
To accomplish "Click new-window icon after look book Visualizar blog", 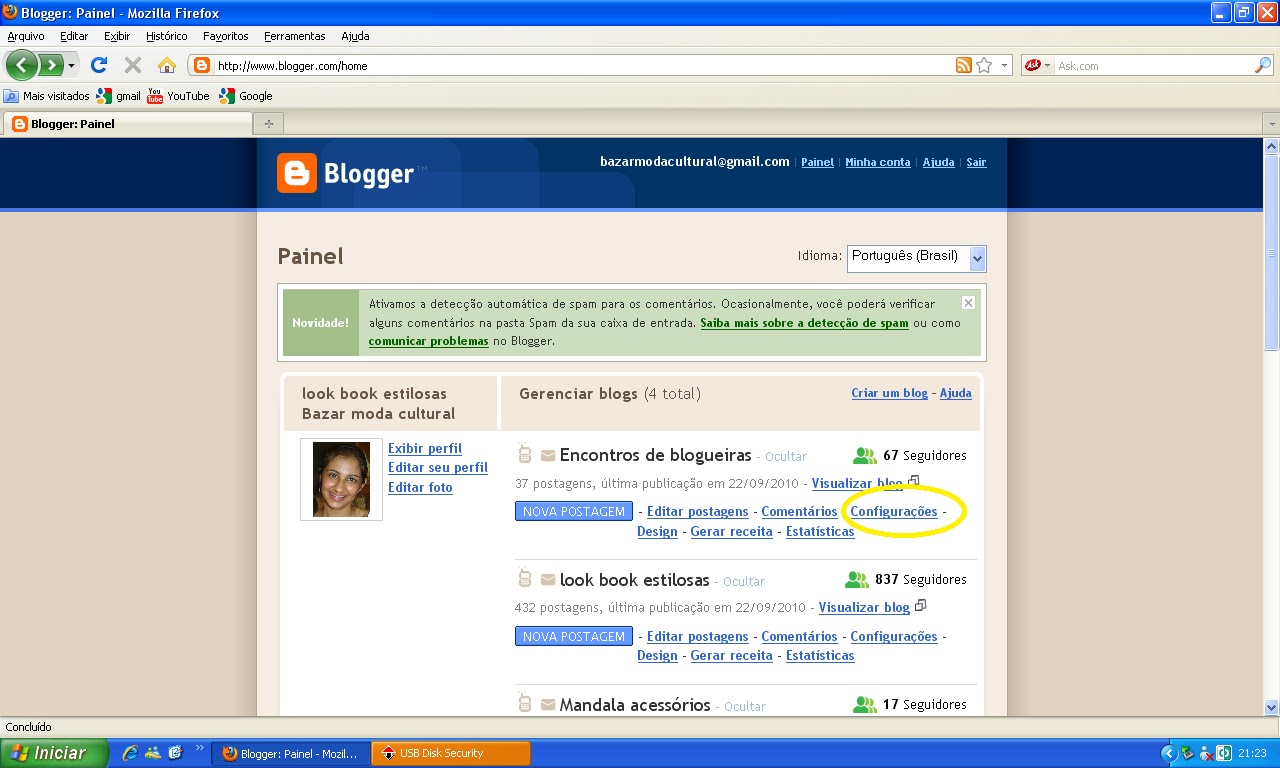I will pos(921,606).
